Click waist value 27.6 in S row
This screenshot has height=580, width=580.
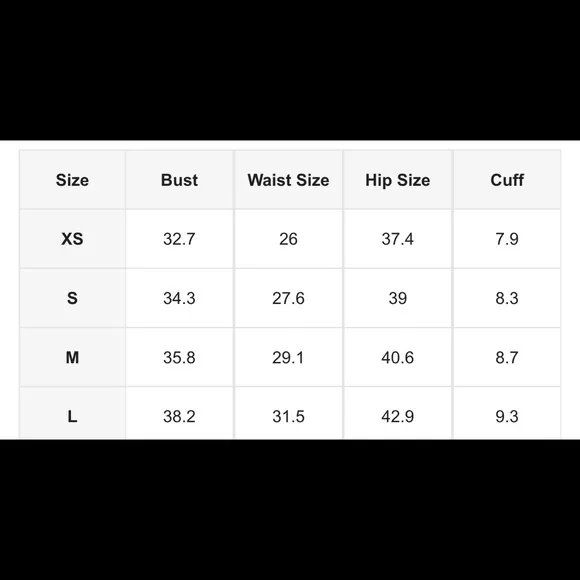(288, 298)
